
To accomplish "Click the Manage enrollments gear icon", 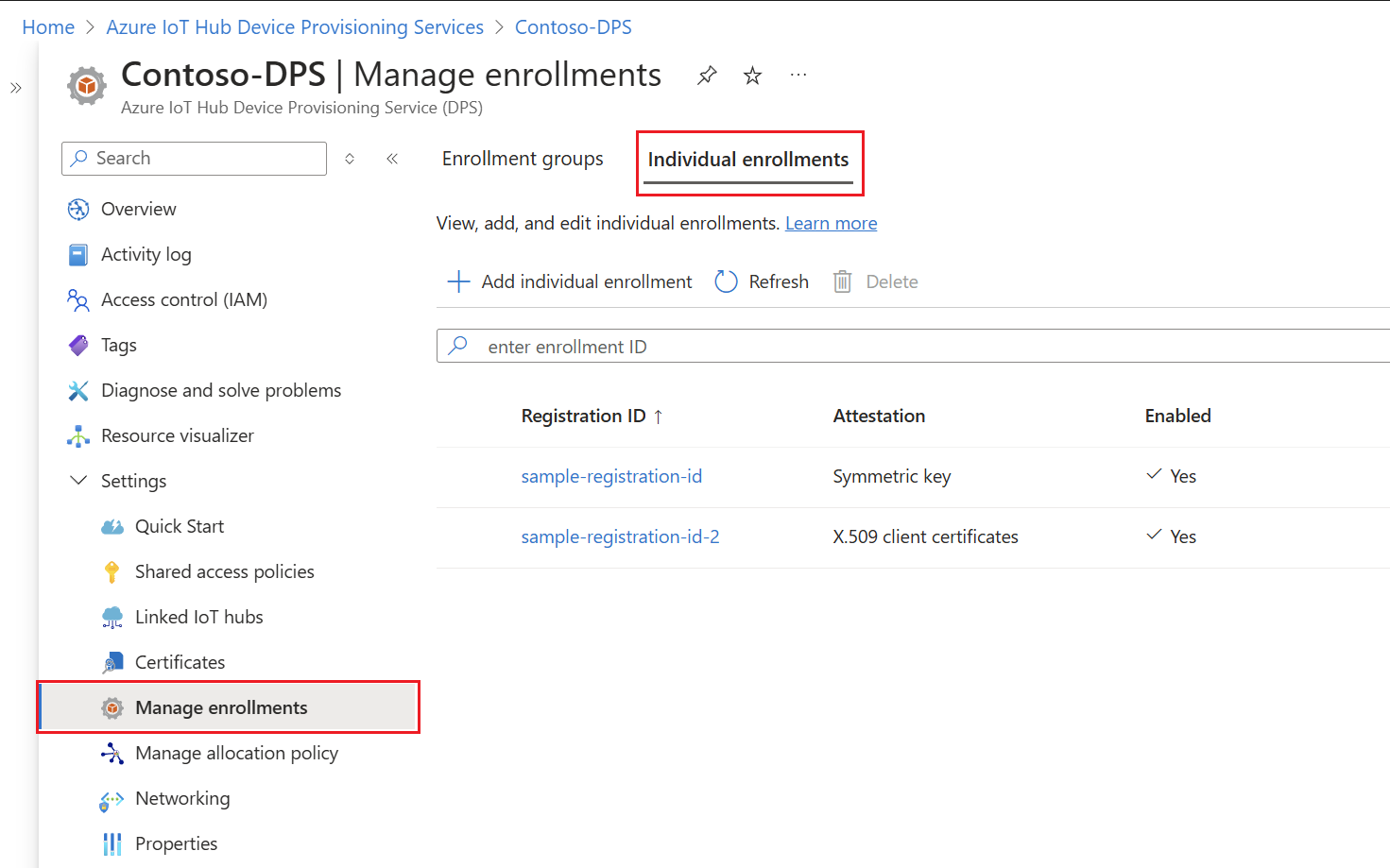I will (112, 707).
